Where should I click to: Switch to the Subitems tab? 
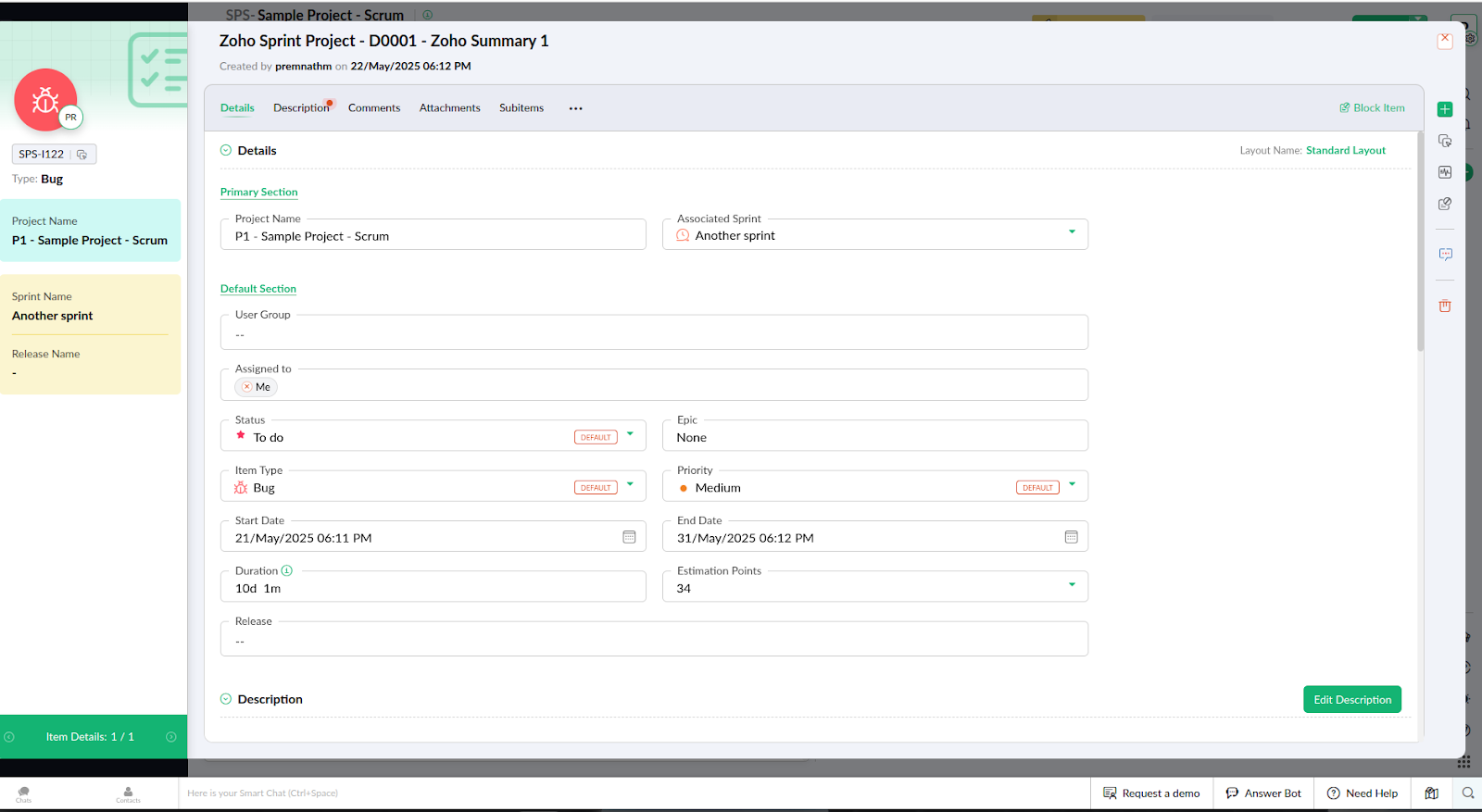[521, 108]
